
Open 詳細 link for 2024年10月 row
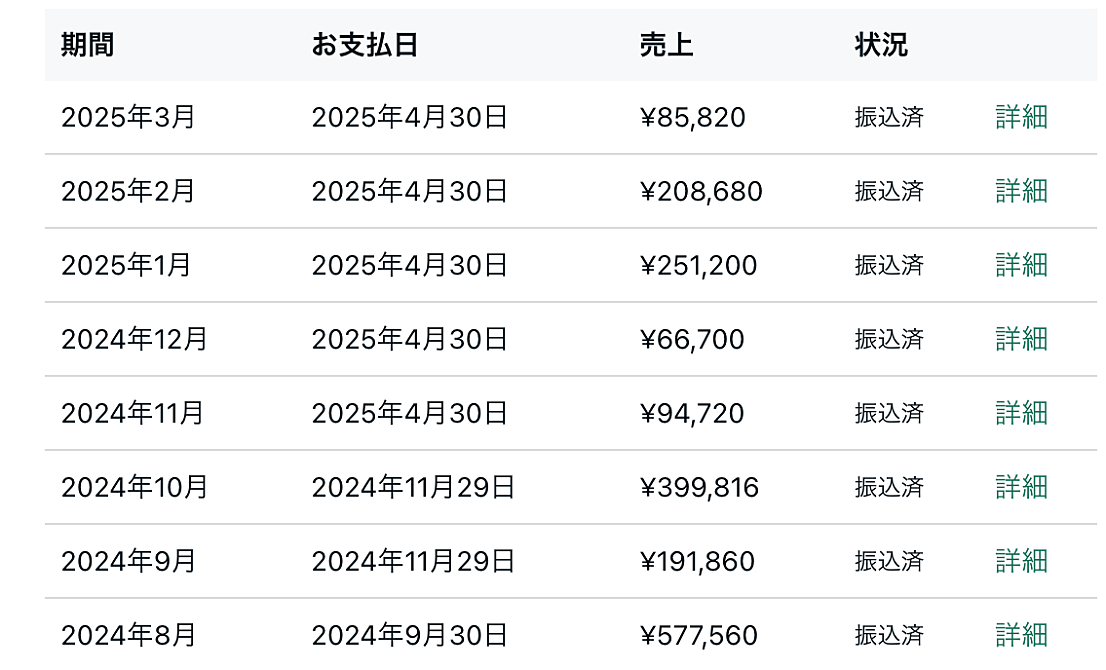[1021, 487]
